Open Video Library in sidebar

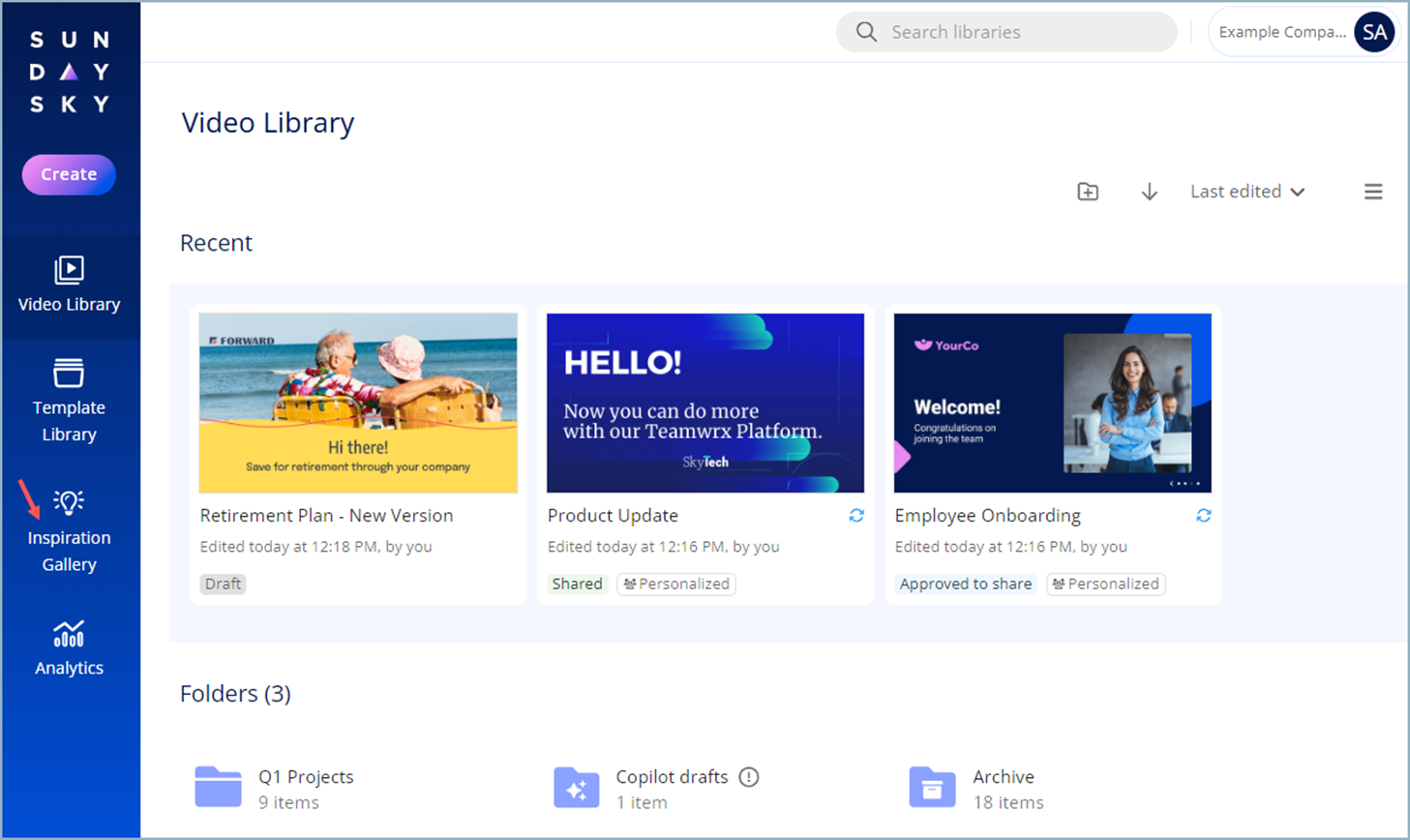pos(69,285)
